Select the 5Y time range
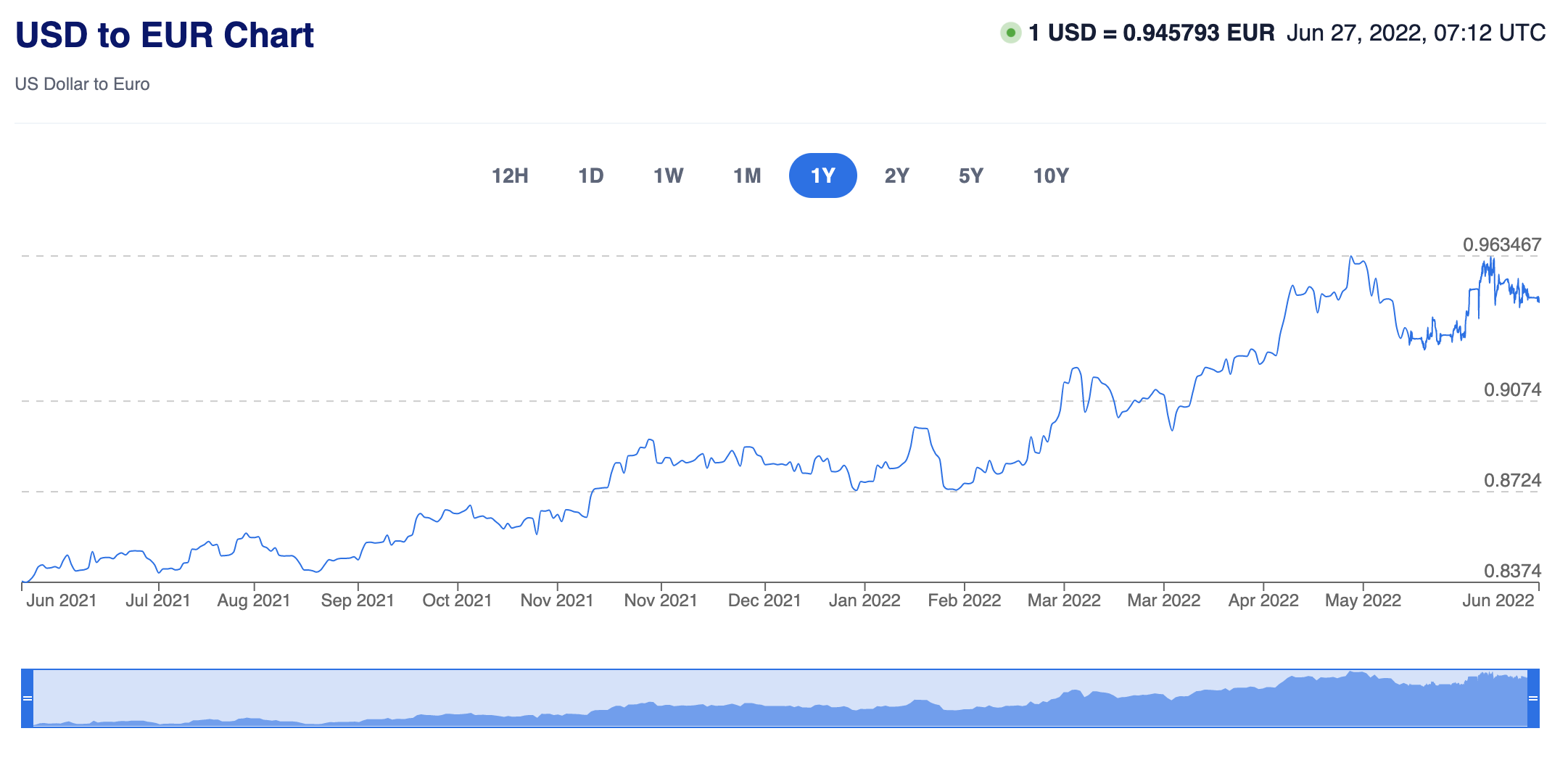 point(970,175)
